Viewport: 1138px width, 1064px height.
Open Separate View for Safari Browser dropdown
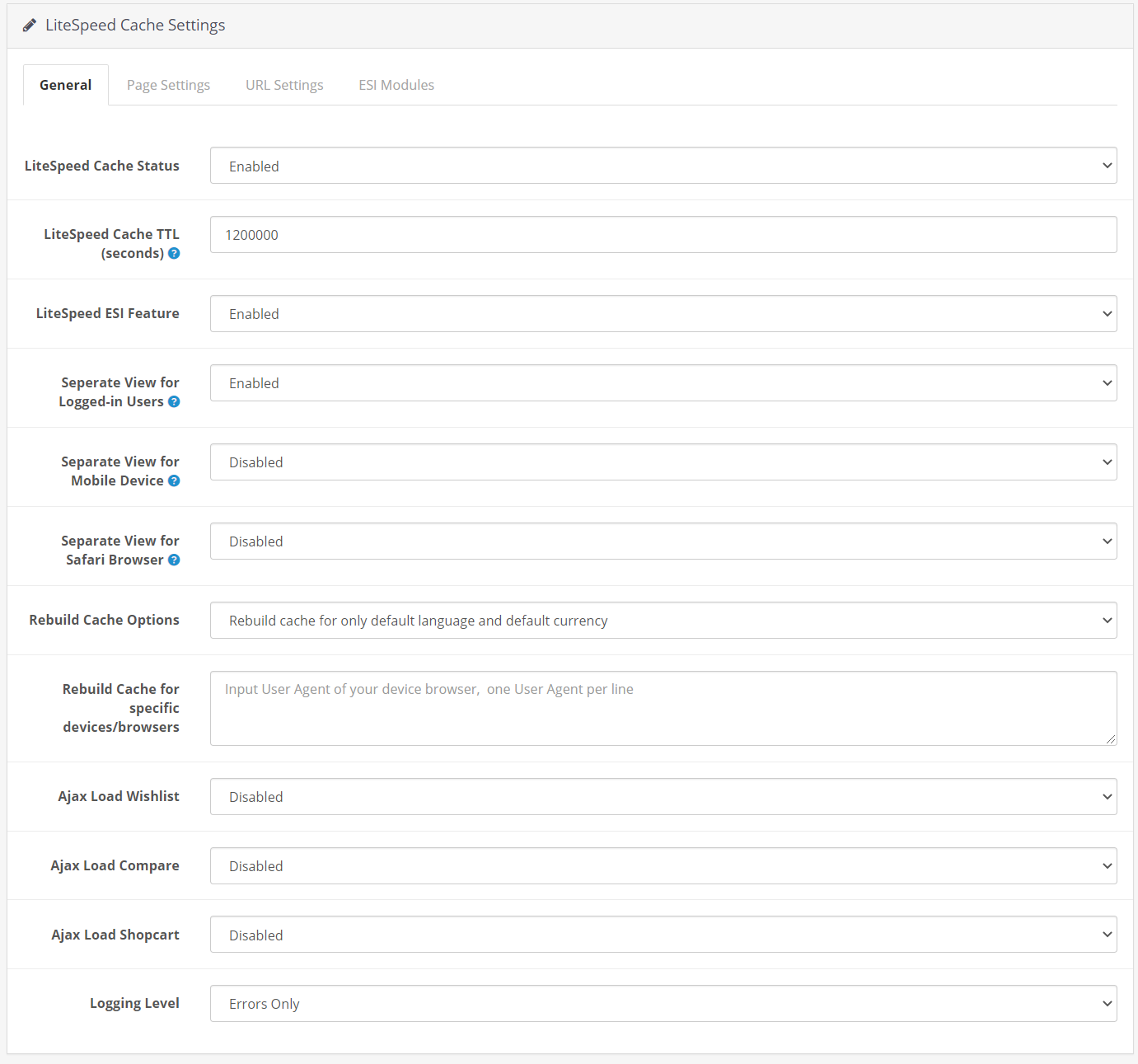click(663, 541)
